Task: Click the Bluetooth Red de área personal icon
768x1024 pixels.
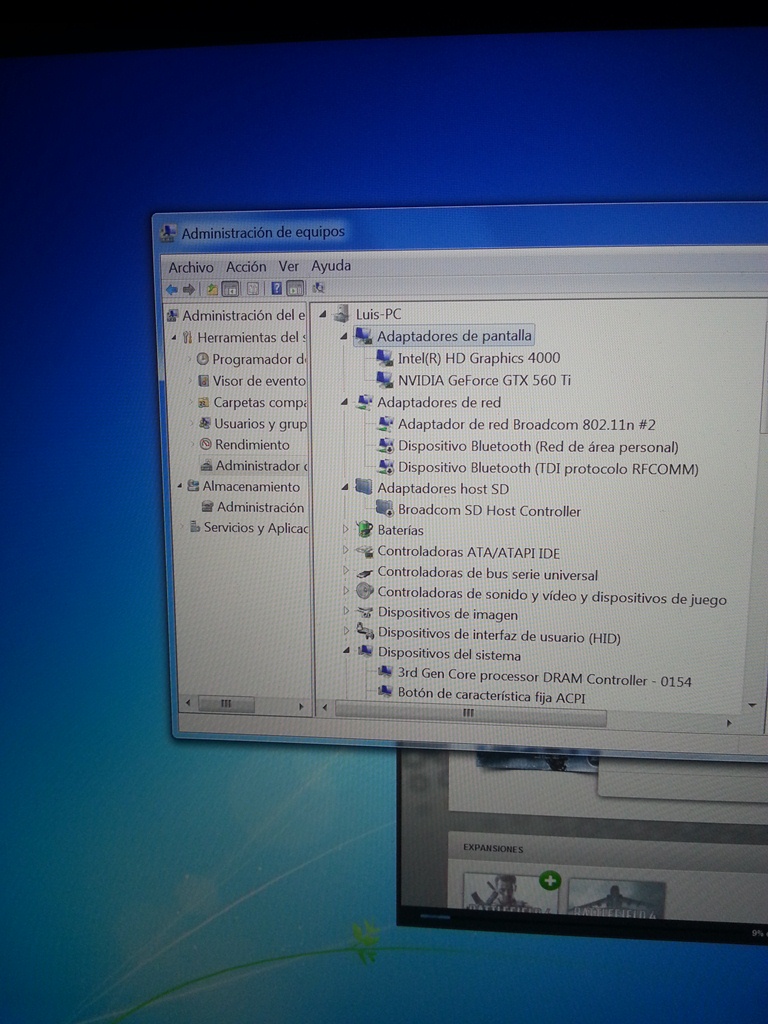Action: click(x=386, y=447)
